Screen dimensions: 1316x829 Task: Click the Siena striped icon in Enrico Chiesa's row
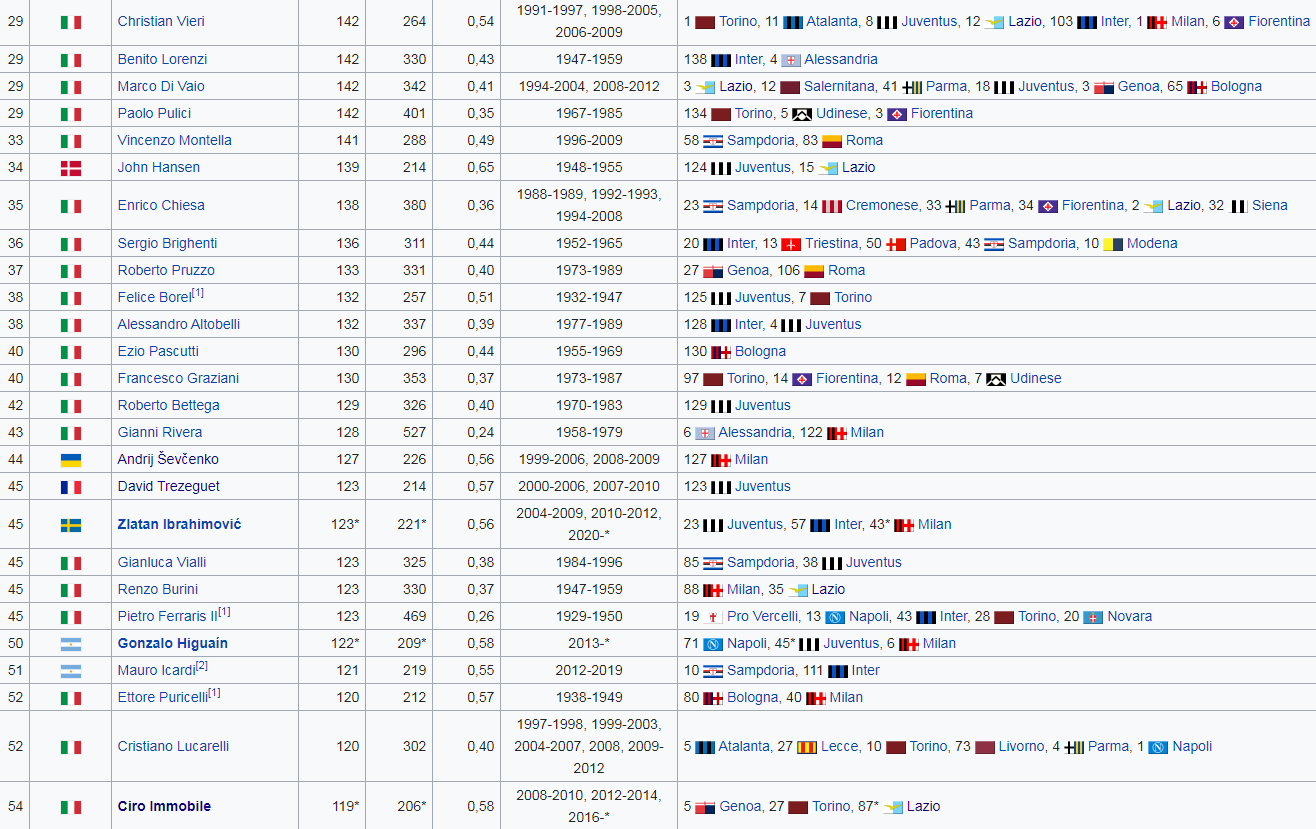coord(1238,206)
